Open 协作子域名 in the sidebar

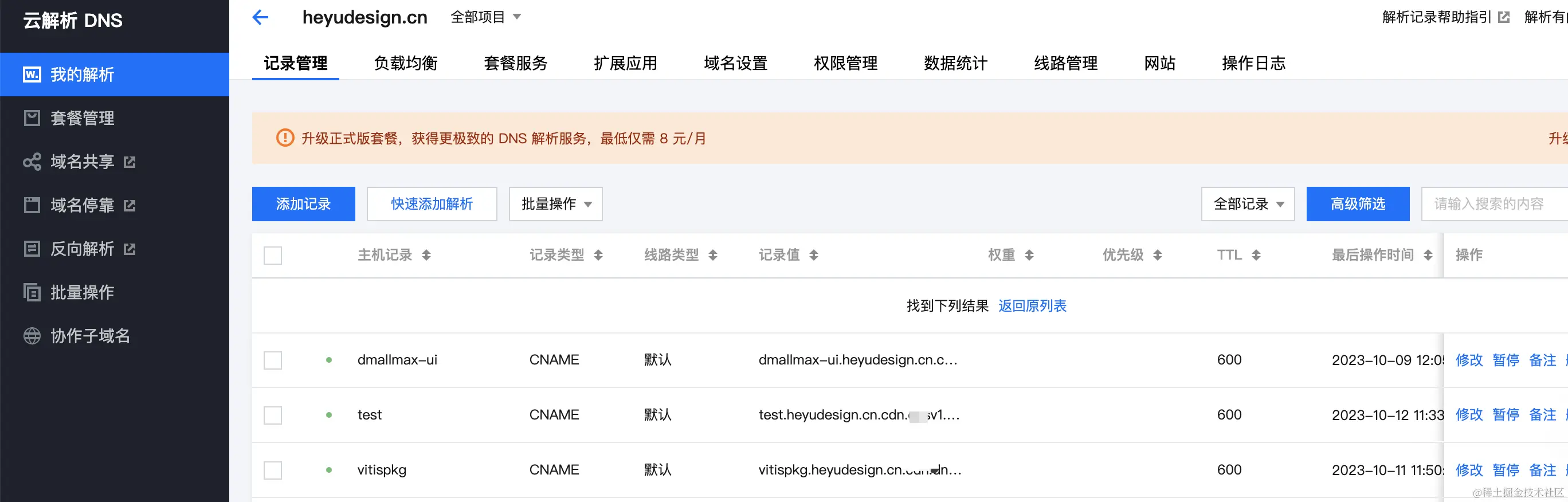point(115,336)
